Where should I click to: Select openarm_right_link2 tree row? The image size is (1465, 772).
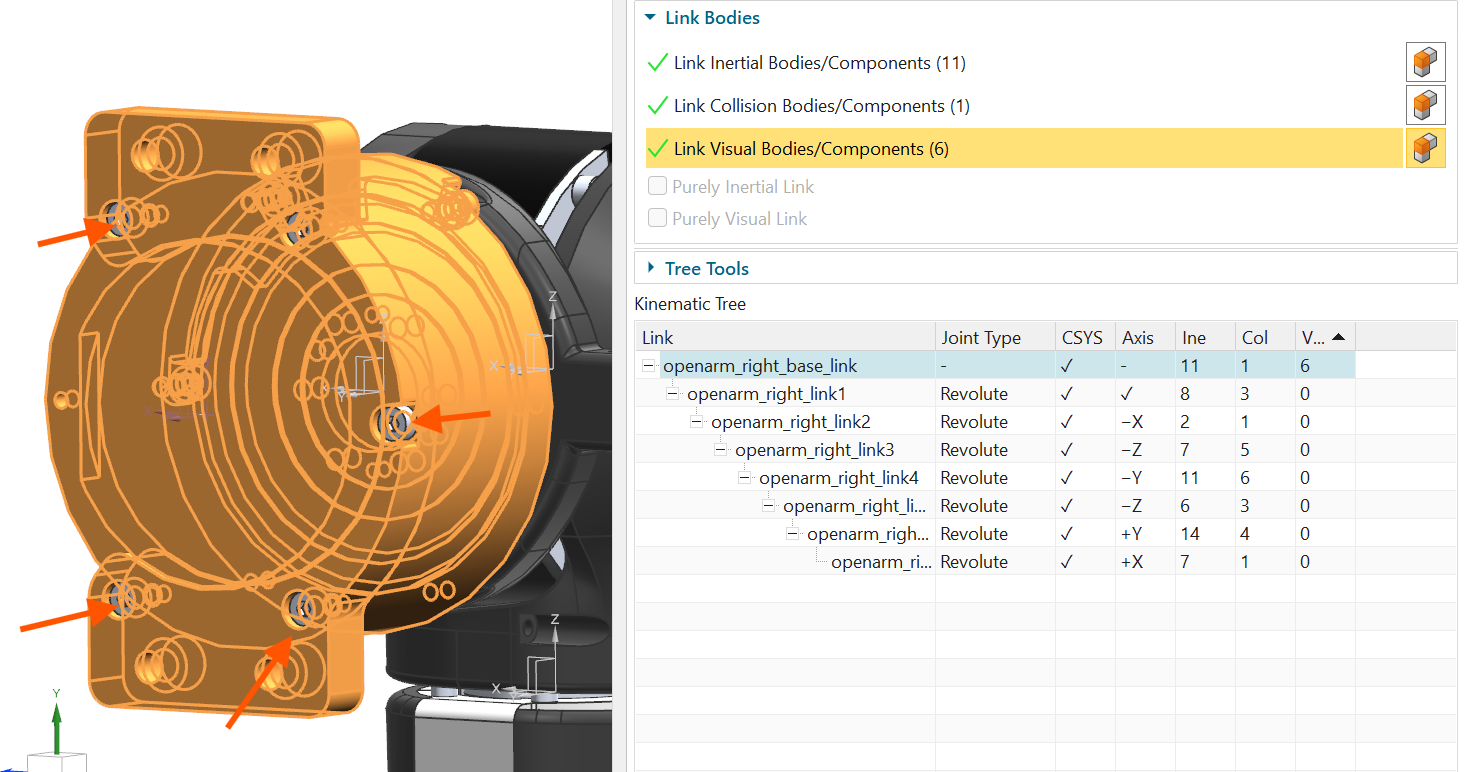coord(791,422)
